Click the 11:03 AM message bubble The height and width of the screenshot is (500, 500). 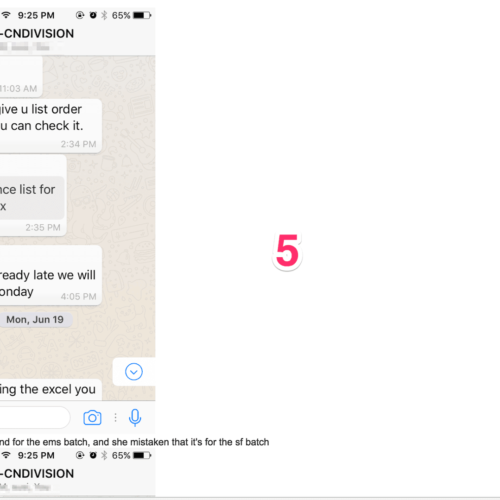(21, 77)
